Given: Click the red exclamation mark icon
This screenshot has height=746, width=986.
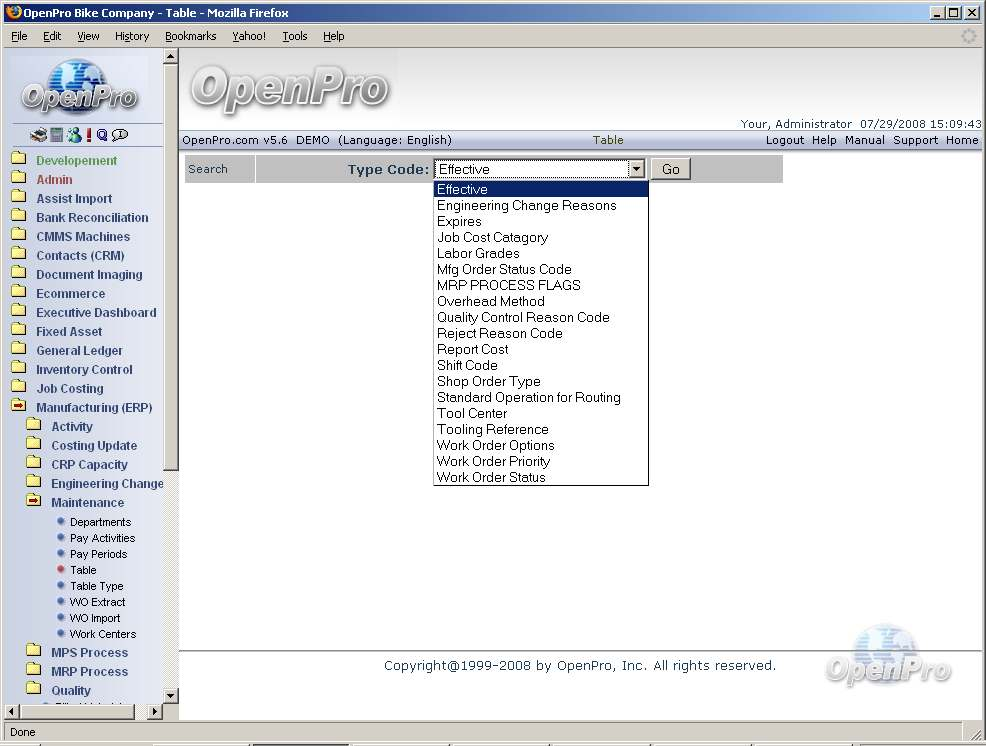Looking at the screenshot, I should 89,135.
